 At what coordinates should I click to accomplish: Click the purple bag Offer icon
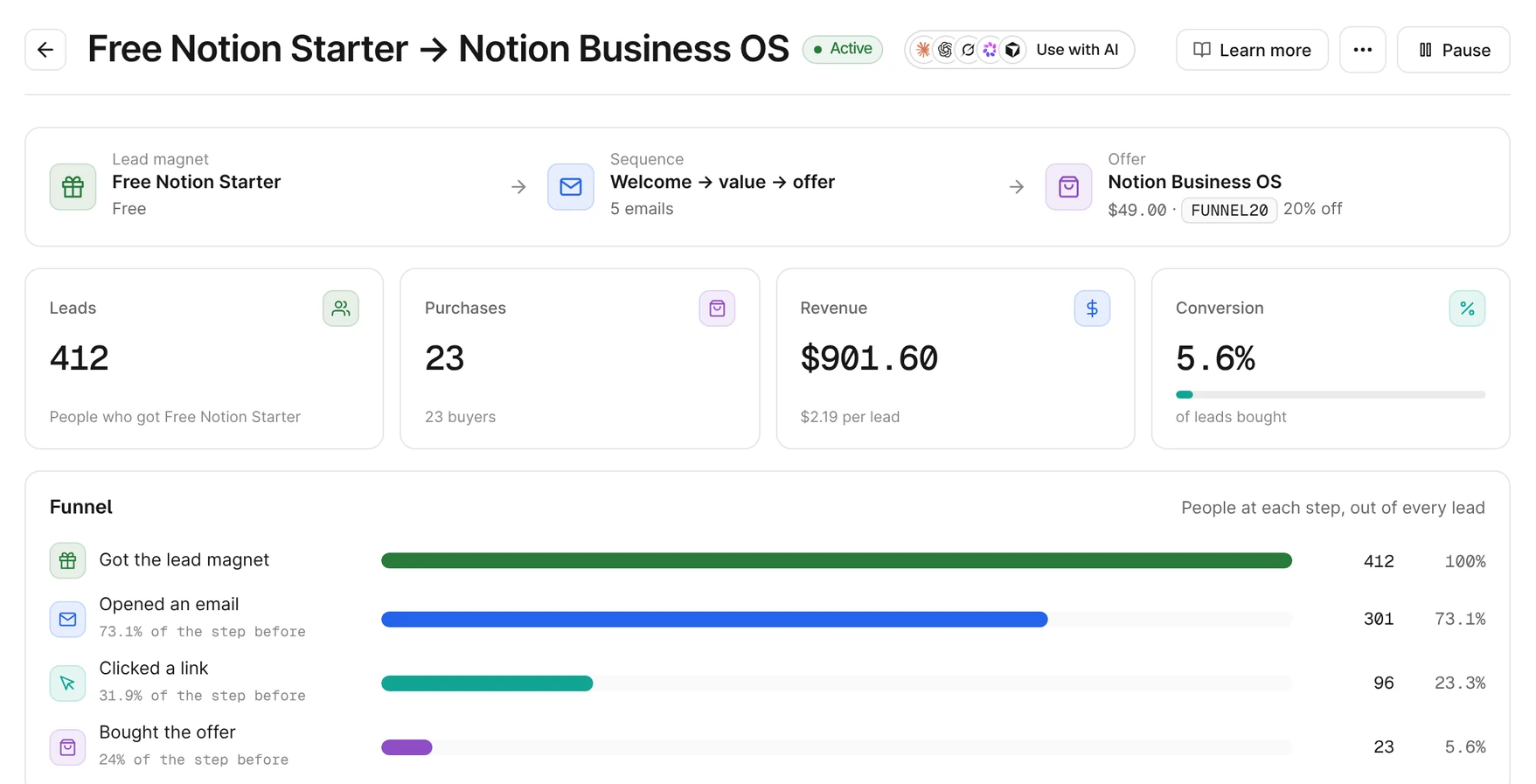(x=1068, y=186)
